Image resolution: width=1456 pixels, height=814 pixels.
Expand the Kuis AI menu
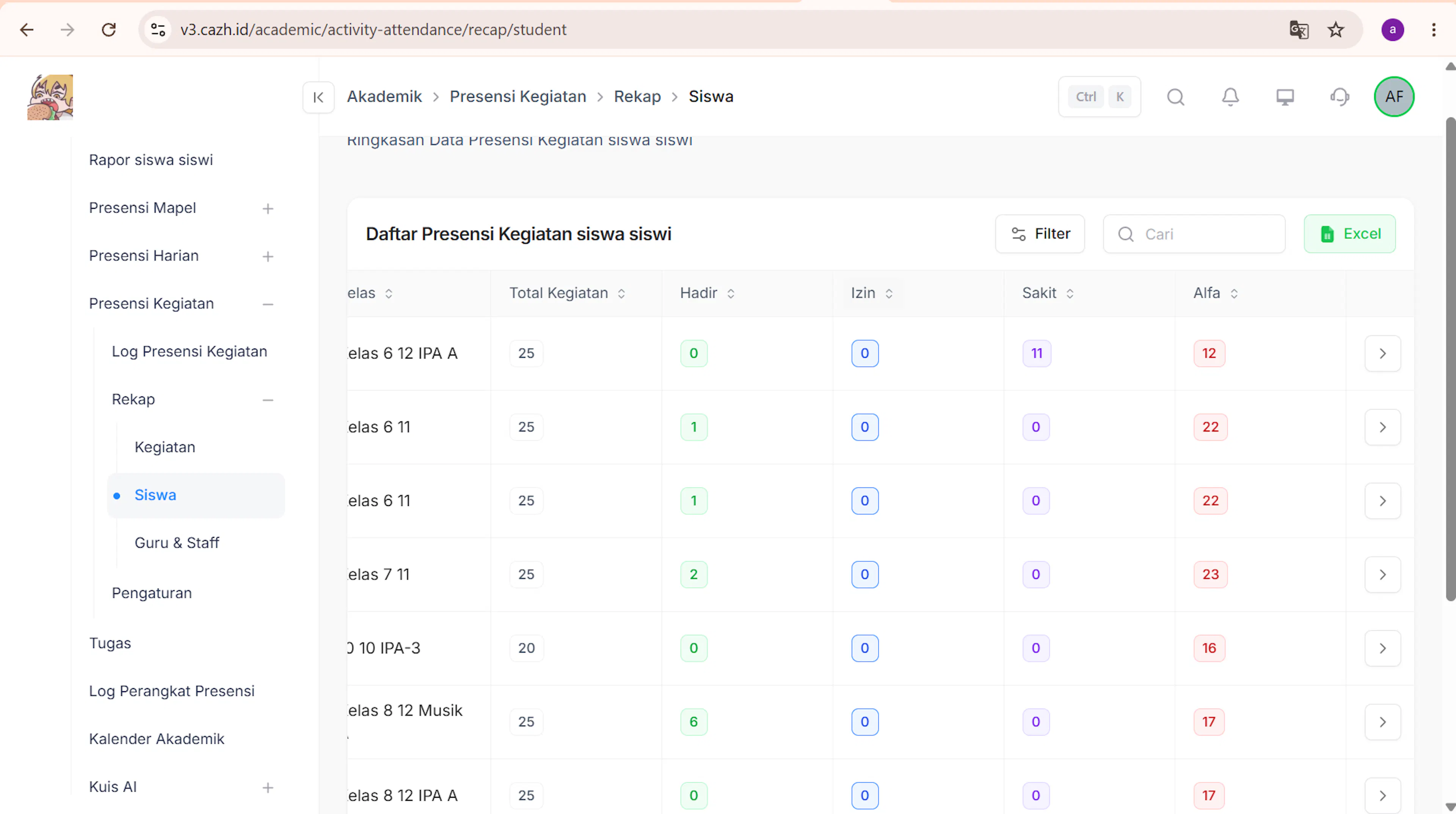268,787
